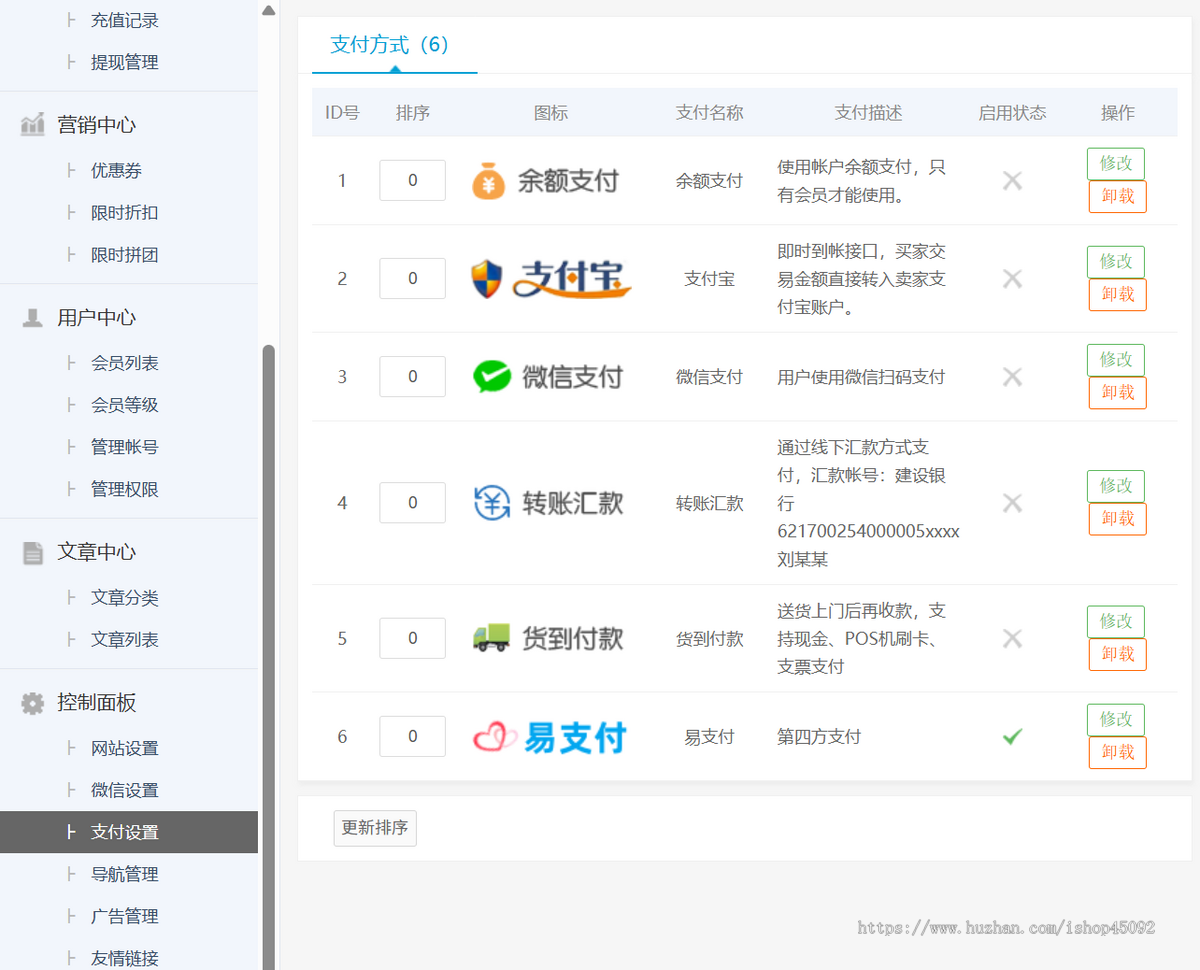
Task: Focus the sort order field for 微信支付
Action: [x=412, y=377]
